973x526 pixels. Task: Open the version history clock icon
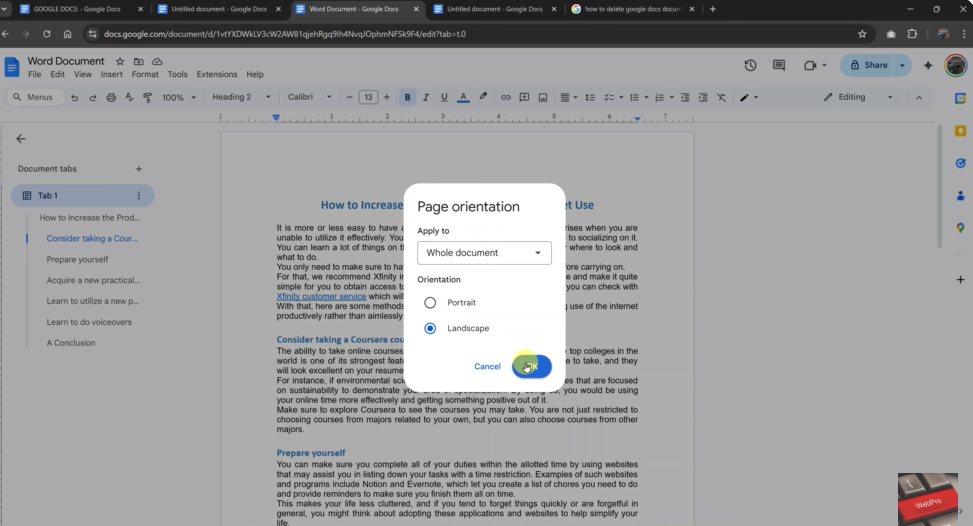pos(750,65)
